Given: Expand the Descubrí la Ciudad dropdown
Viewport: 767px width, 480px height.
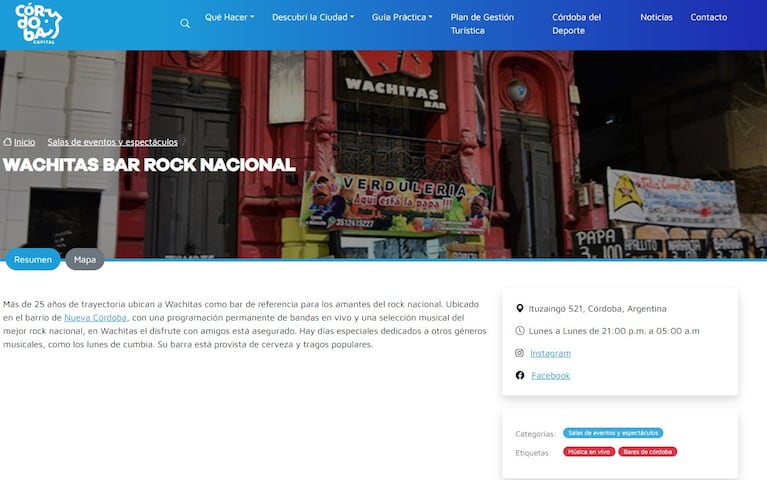Looking at the screenshot, I should point(313,17).
